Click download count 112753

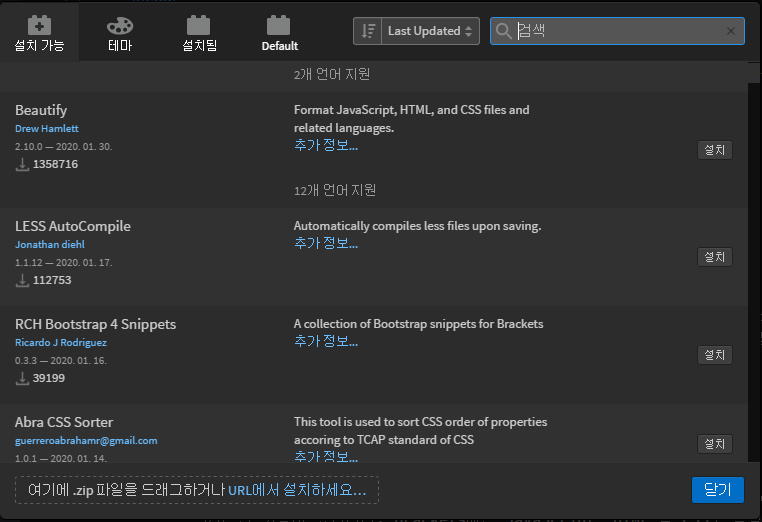click(52, 280)
